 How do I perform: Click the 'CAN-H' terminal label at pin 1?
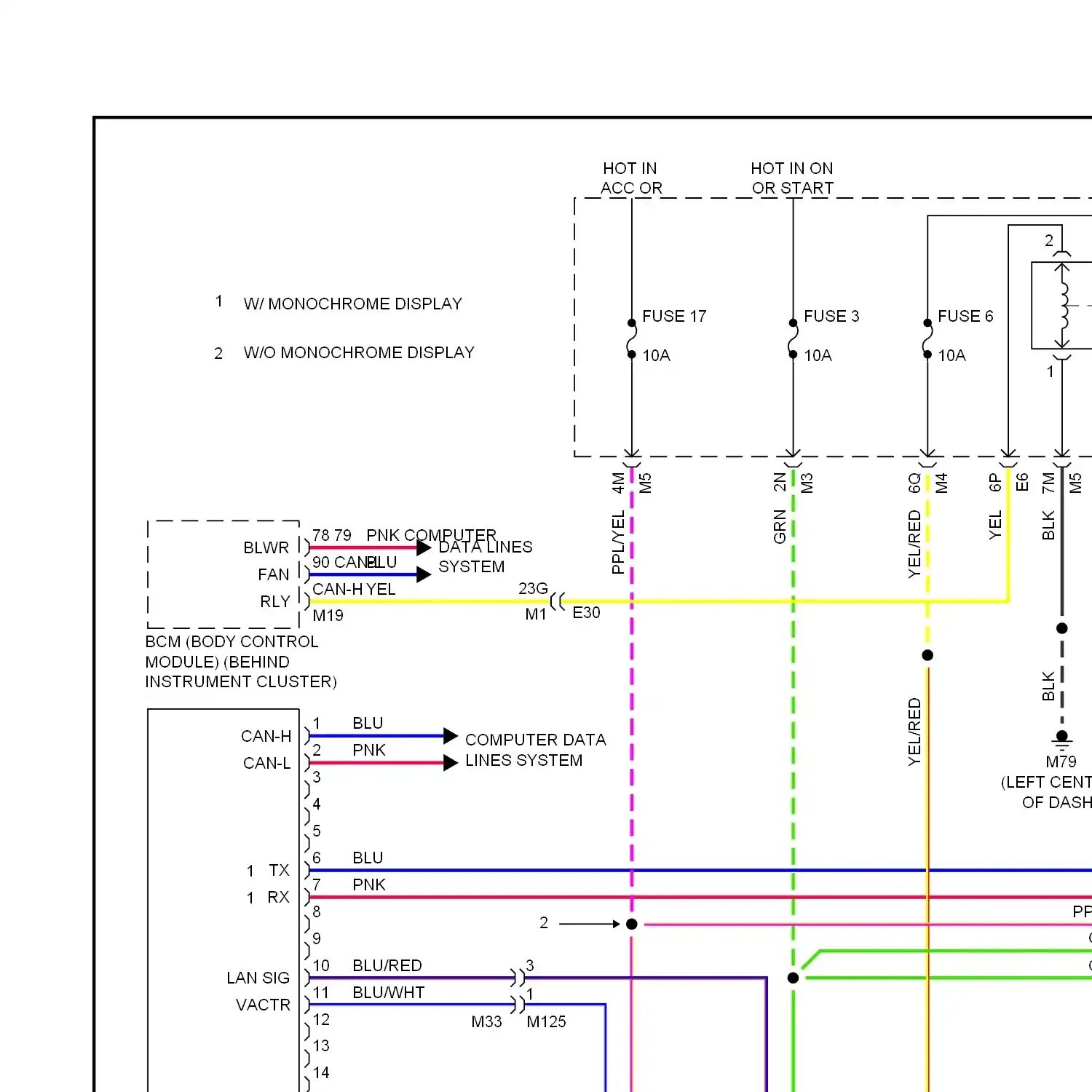[x=266, y=736]
